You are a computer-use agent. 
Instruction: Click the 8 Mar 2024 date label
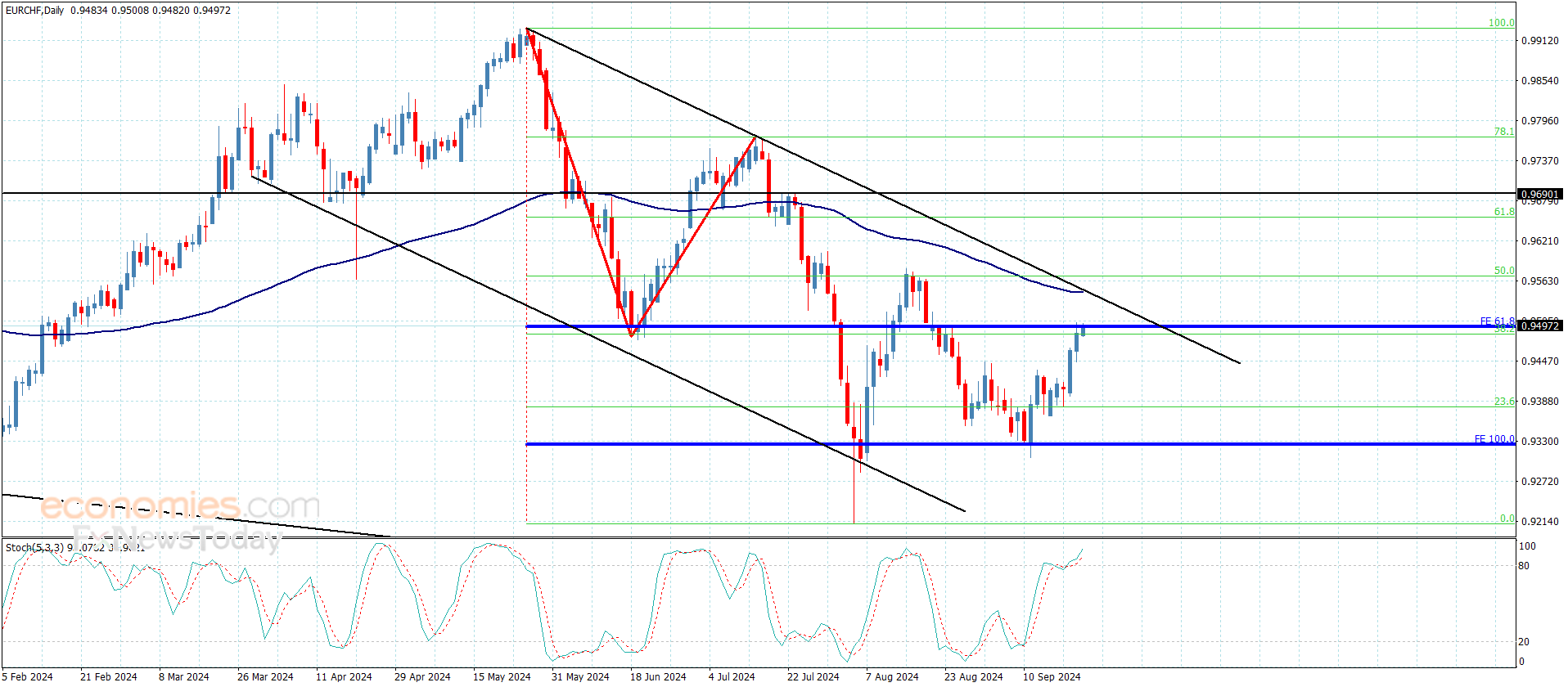184,677
